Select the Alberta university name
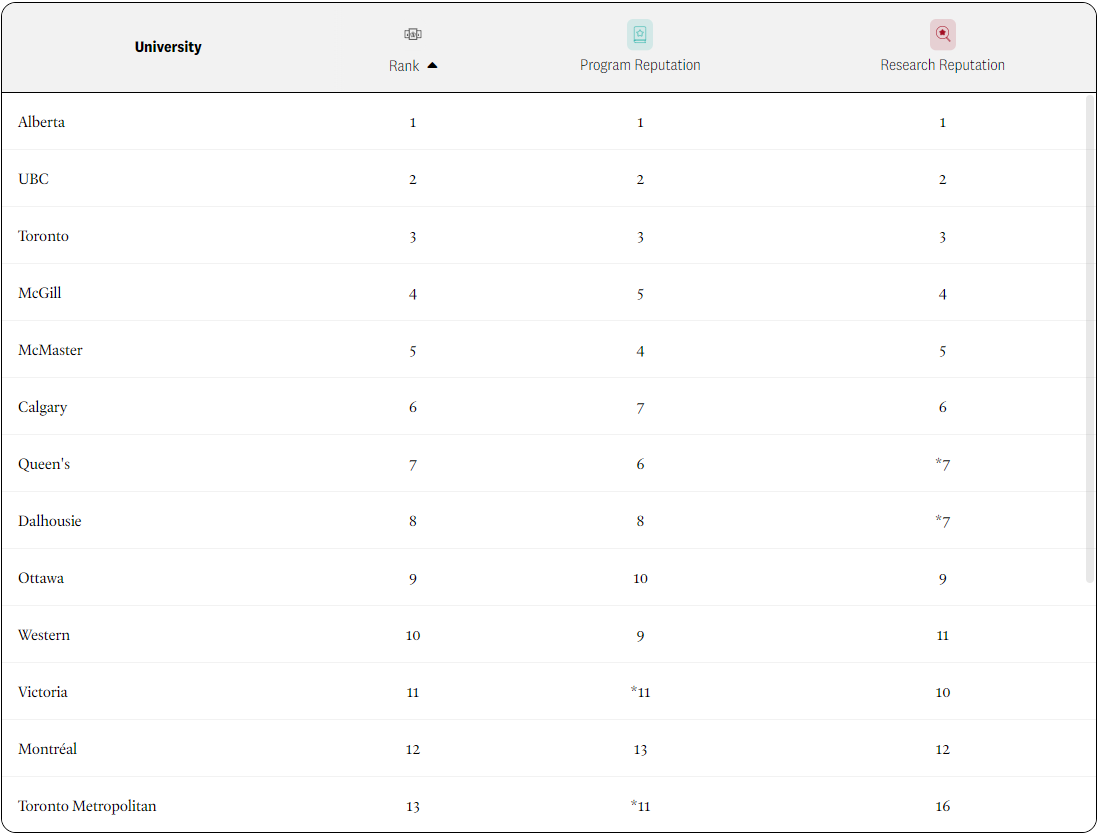The height and width of the screenshot is (834, 1098). (41, 122)
